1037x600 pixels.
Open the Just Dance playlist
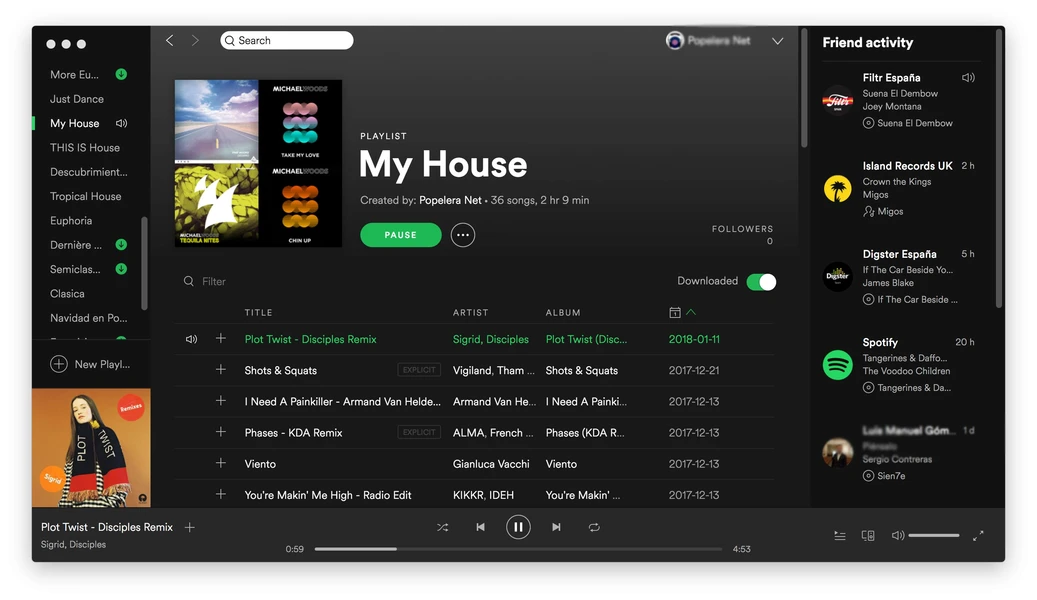coord(77,99)
